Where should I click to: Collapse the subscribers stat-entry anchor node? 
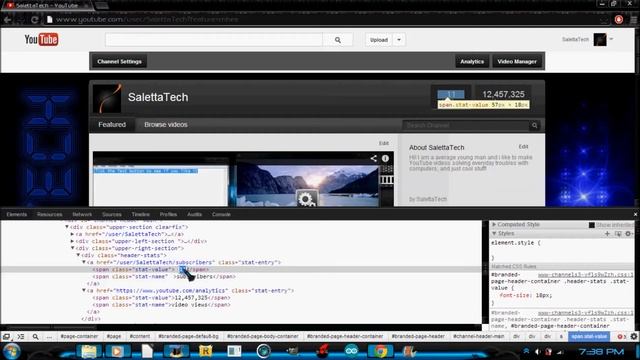click(x=84, y=262)
